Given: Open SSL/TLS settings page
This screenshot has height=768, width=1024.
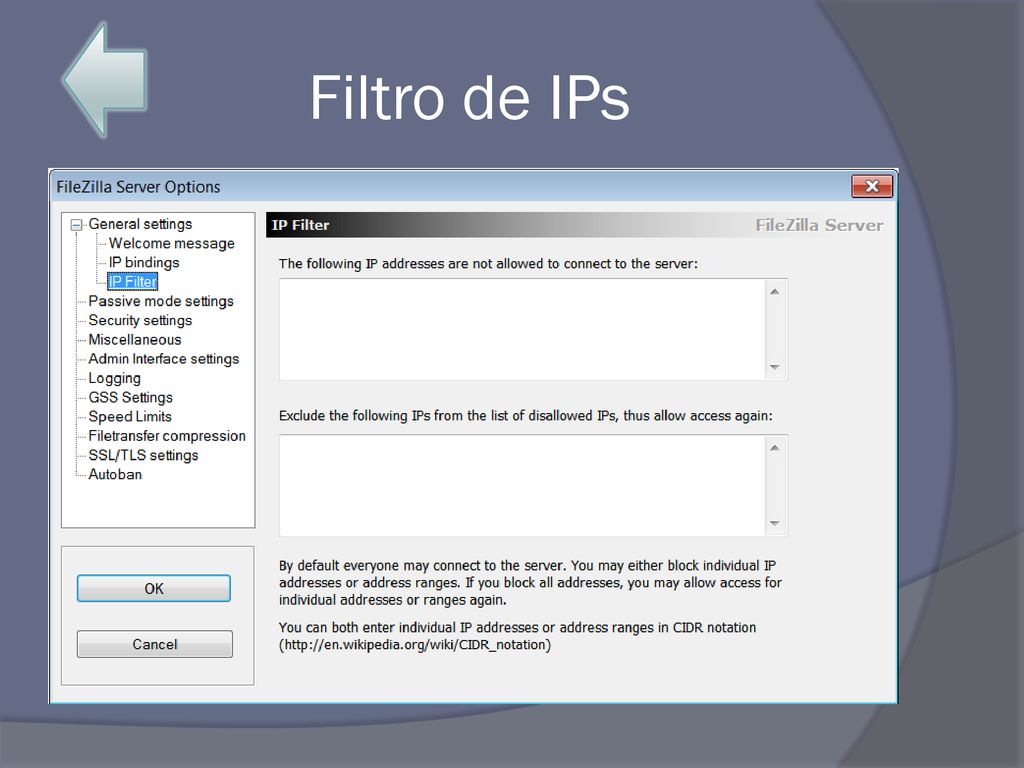Looking at the screenshot, I should 143,455.
